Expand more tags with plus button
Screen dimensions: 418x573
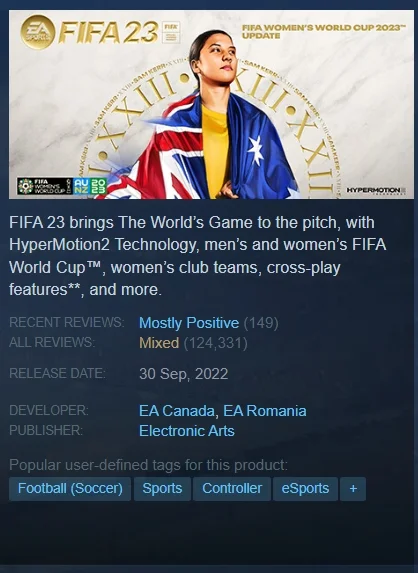[x=353, y=489]
